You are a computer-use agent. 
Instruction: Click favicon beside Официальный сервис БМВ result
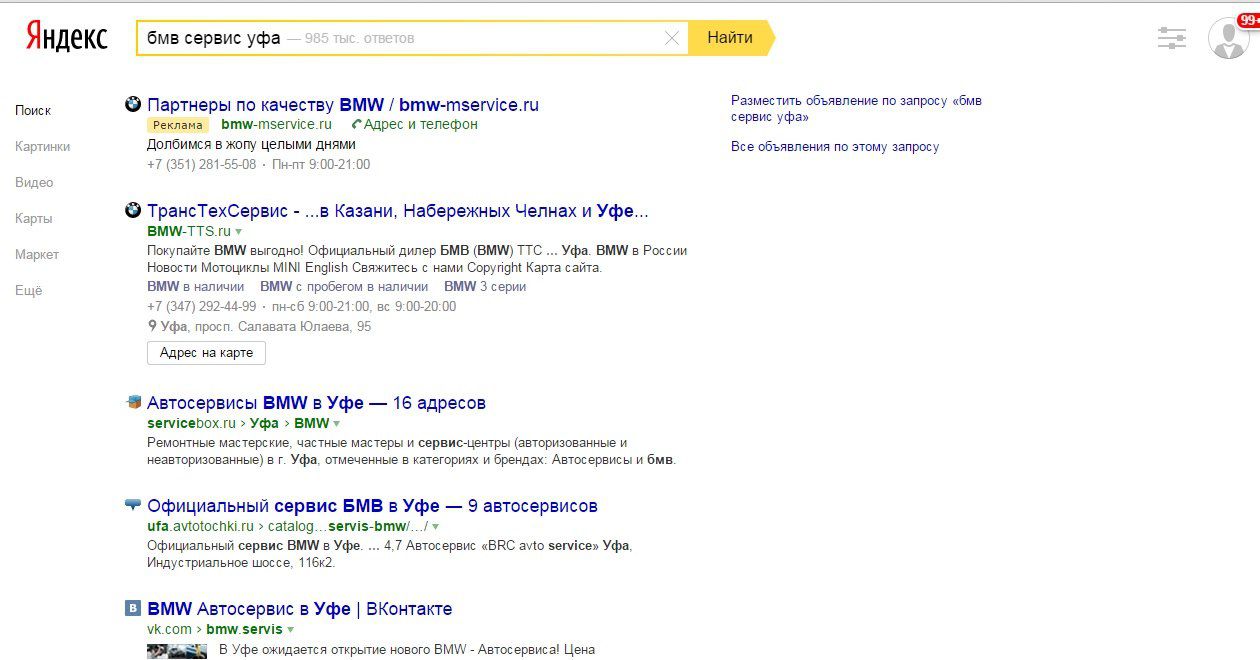[x=133, y=504]
